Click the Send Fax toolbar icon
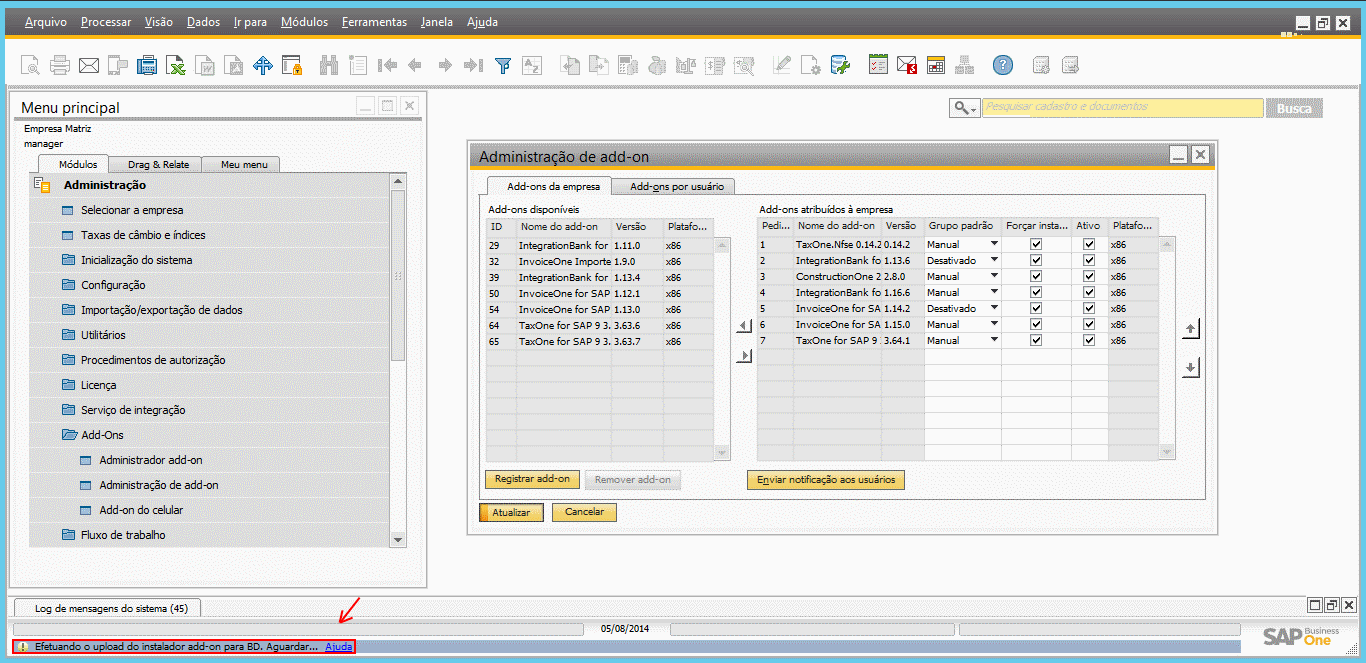The image size is (1366, 663). coord(147,66)
